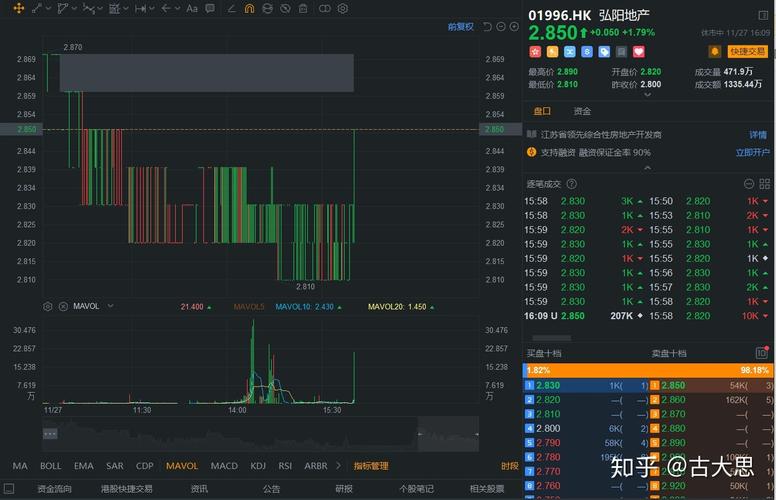Screen dimensions: 776x500
Task: Click the chart time range navigator bar
Action: pos(230,434)
